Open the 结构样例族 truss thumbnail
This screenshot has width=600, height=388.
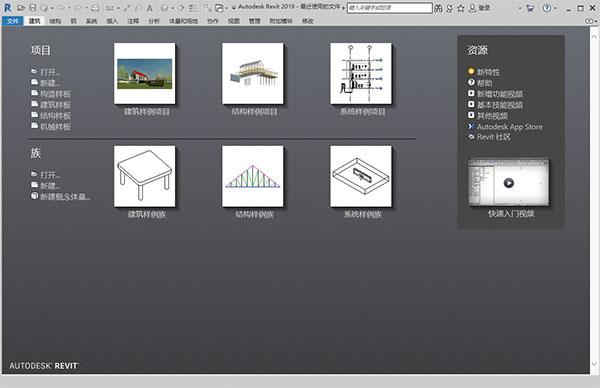253,176
